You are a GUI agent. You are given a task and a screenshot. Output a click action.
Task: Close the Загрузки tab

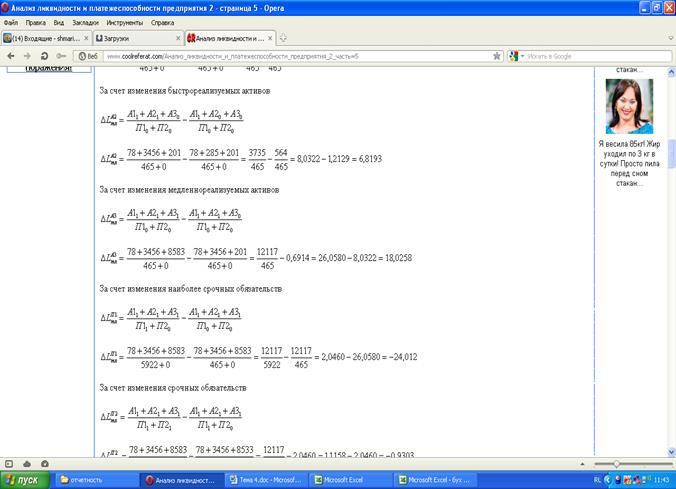[x=178, y=38]
